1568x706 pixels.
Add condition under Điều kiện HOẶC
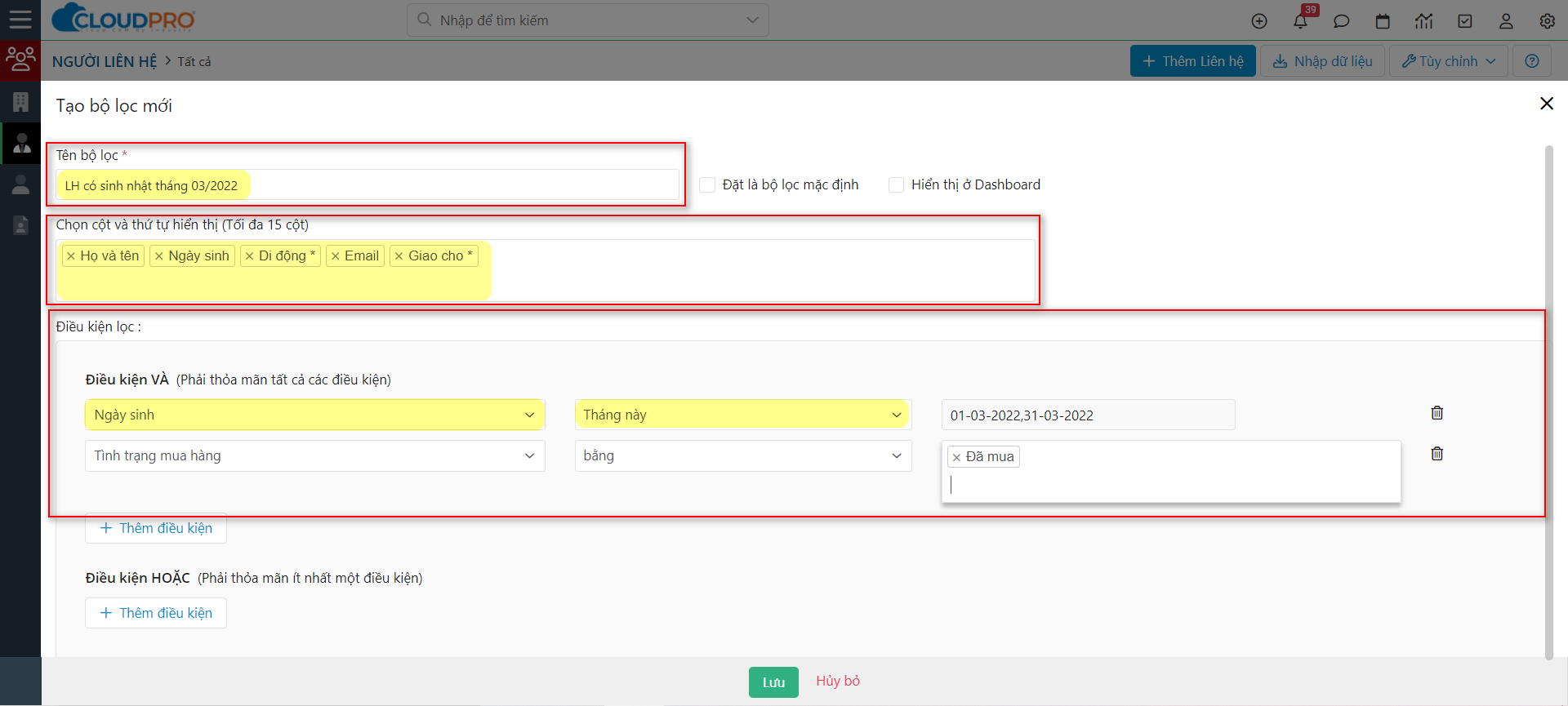click(x=156, y=613)
